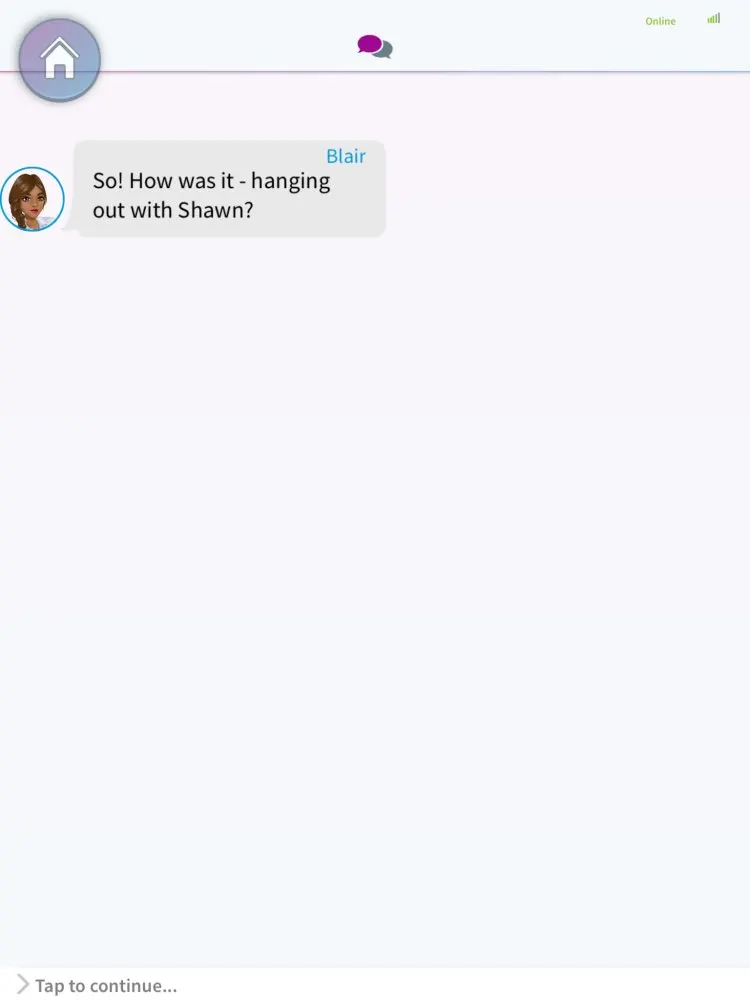Click the "So! How was it" text
The height and width of the screenshot is (1000, 750).
[x=163, y=180]
